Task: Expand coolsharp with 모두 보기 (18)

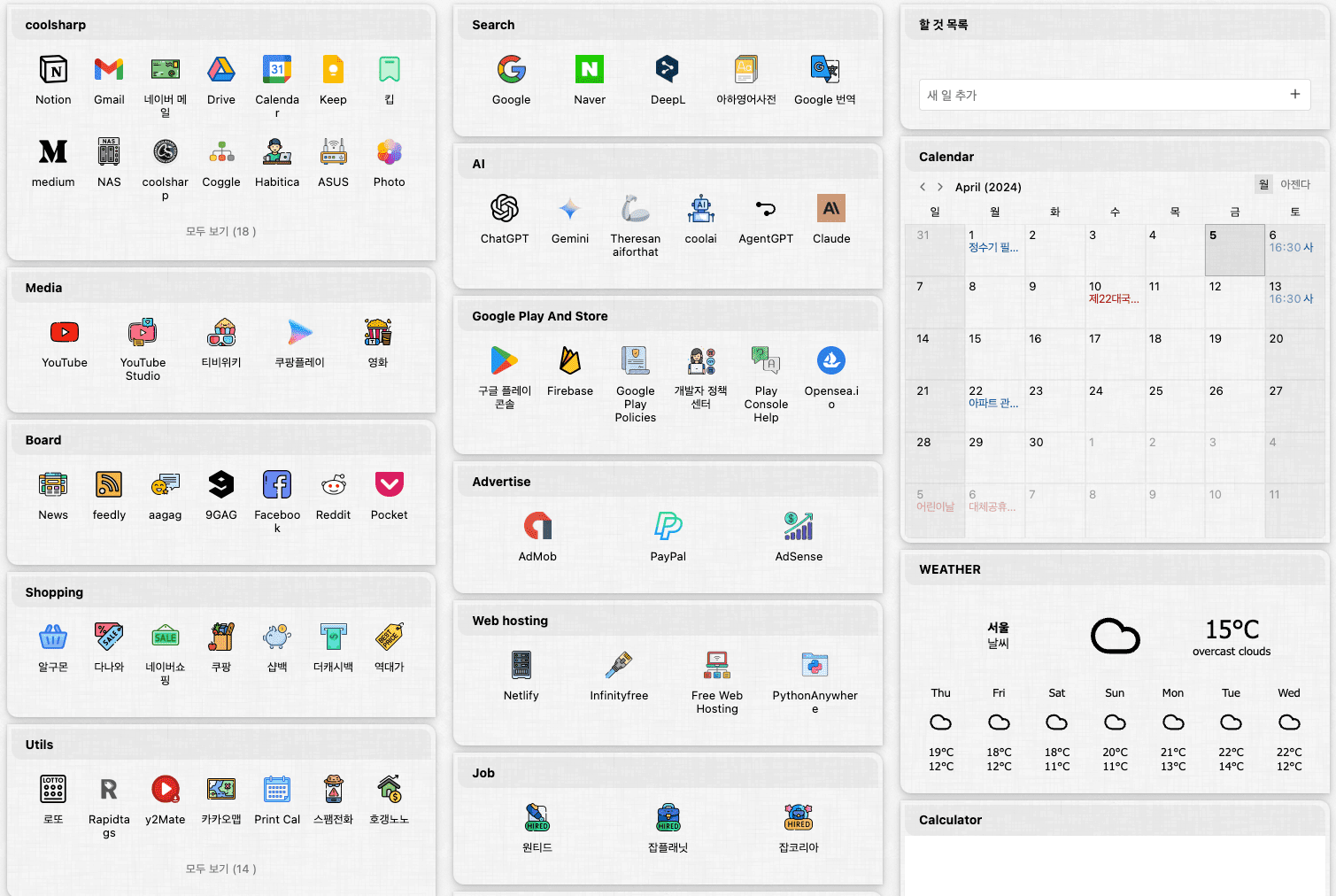Action: coord(220,231)
